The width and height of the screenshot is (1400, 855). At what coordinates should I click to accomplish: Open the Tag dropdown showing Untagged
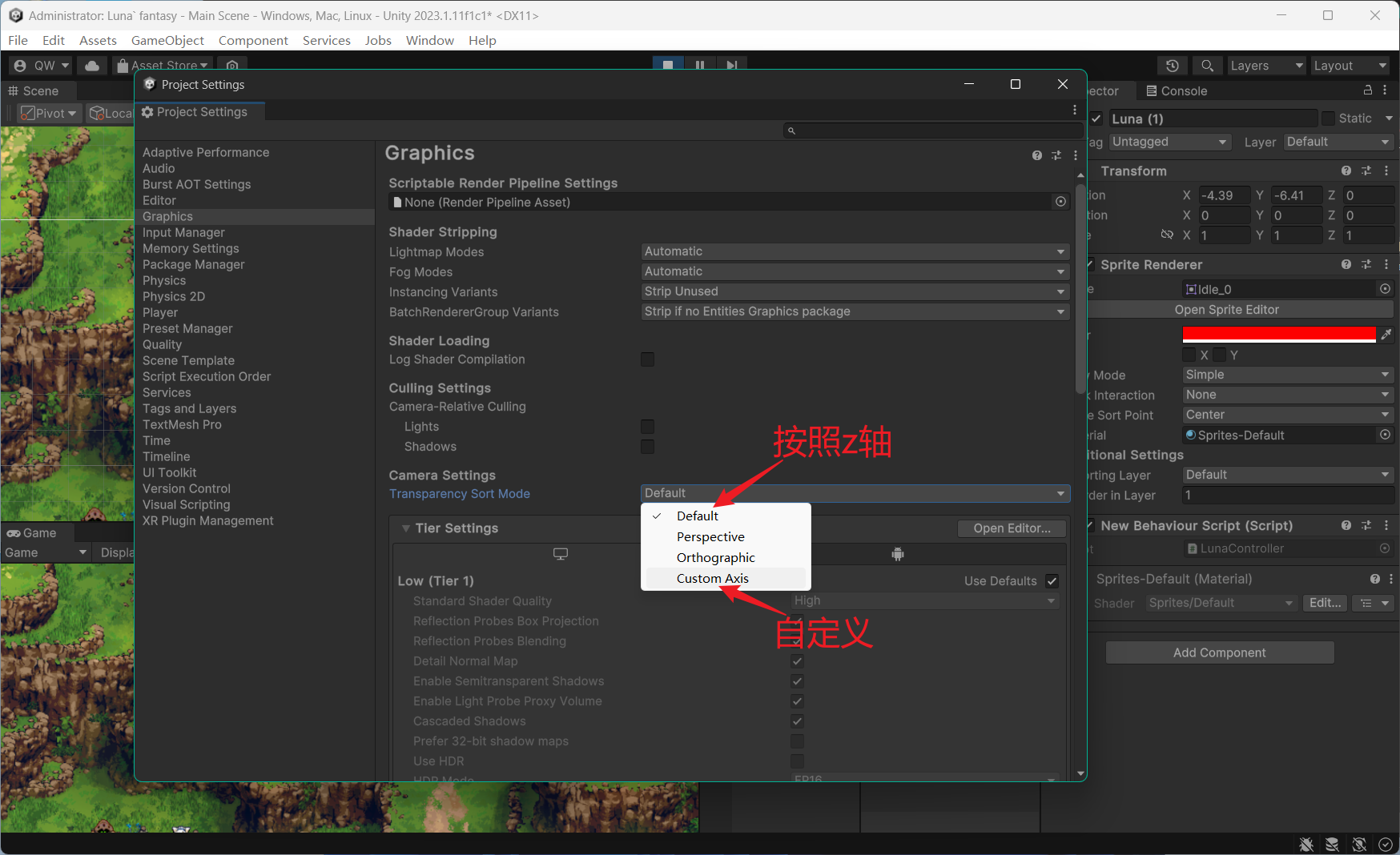1170,142
